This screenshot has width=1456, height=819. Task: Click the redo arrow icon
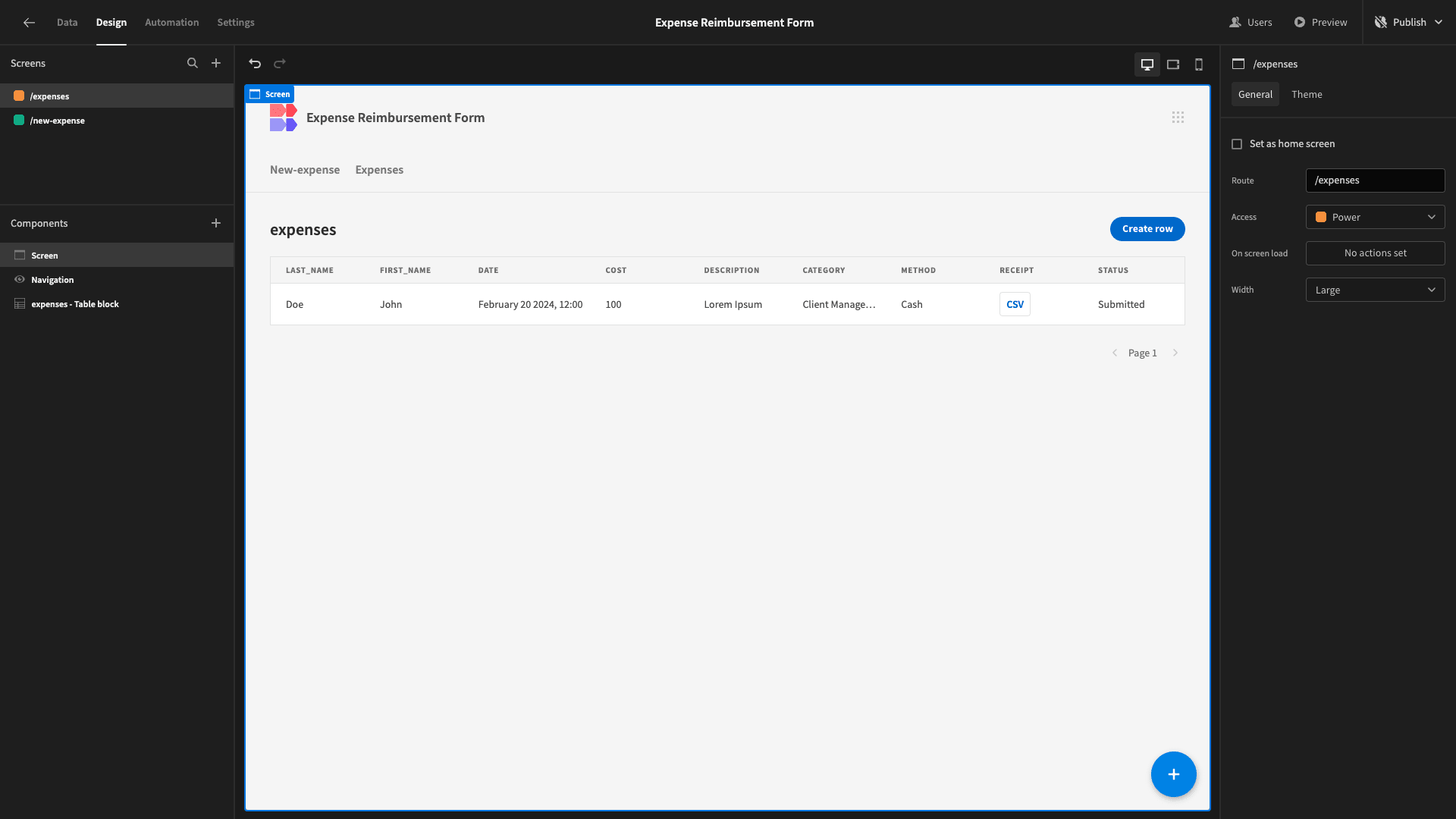pos(280,64)
